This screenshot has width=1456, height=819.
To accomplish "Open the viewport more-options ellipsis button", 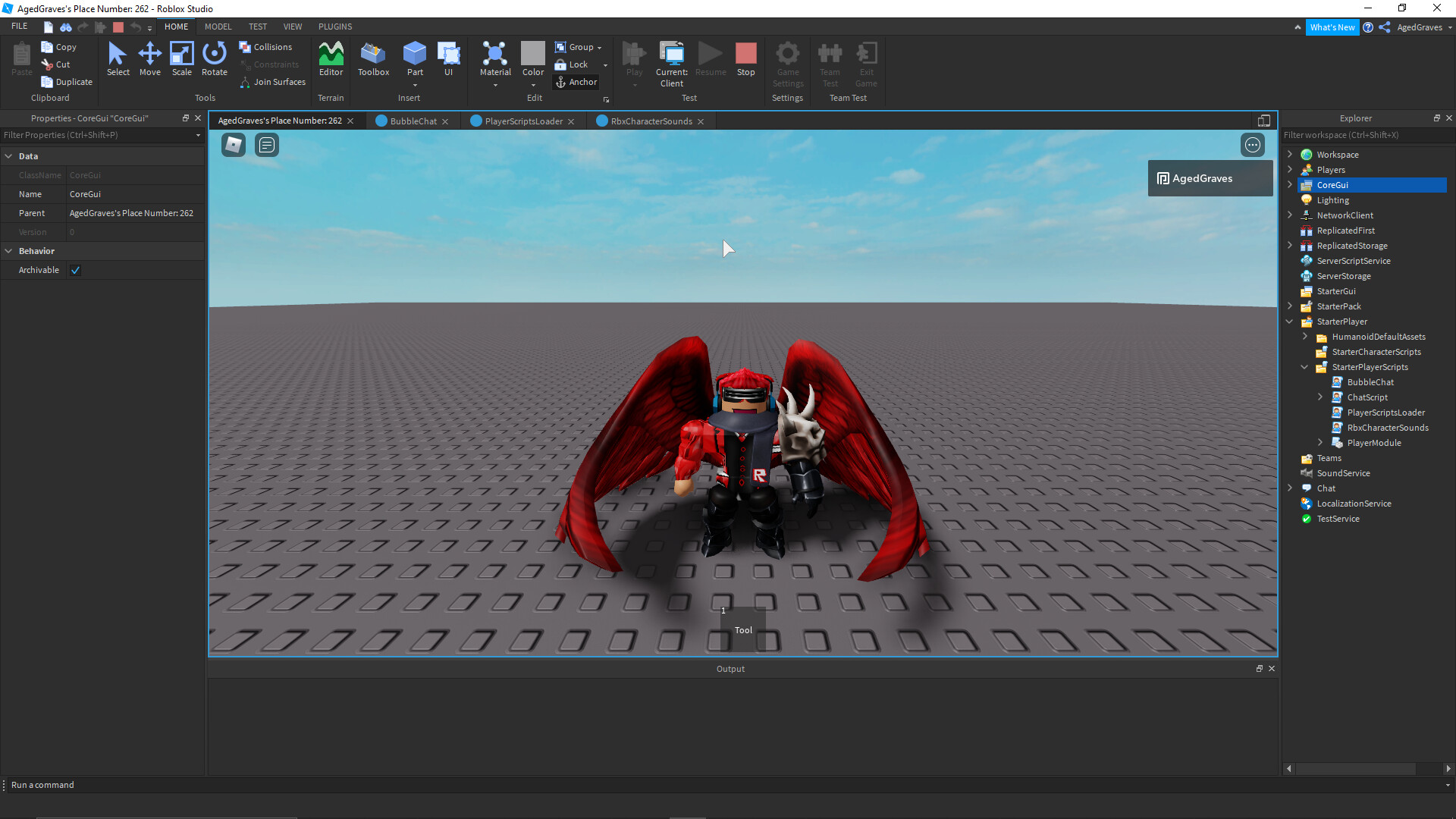I will [x=1253, y=145].
